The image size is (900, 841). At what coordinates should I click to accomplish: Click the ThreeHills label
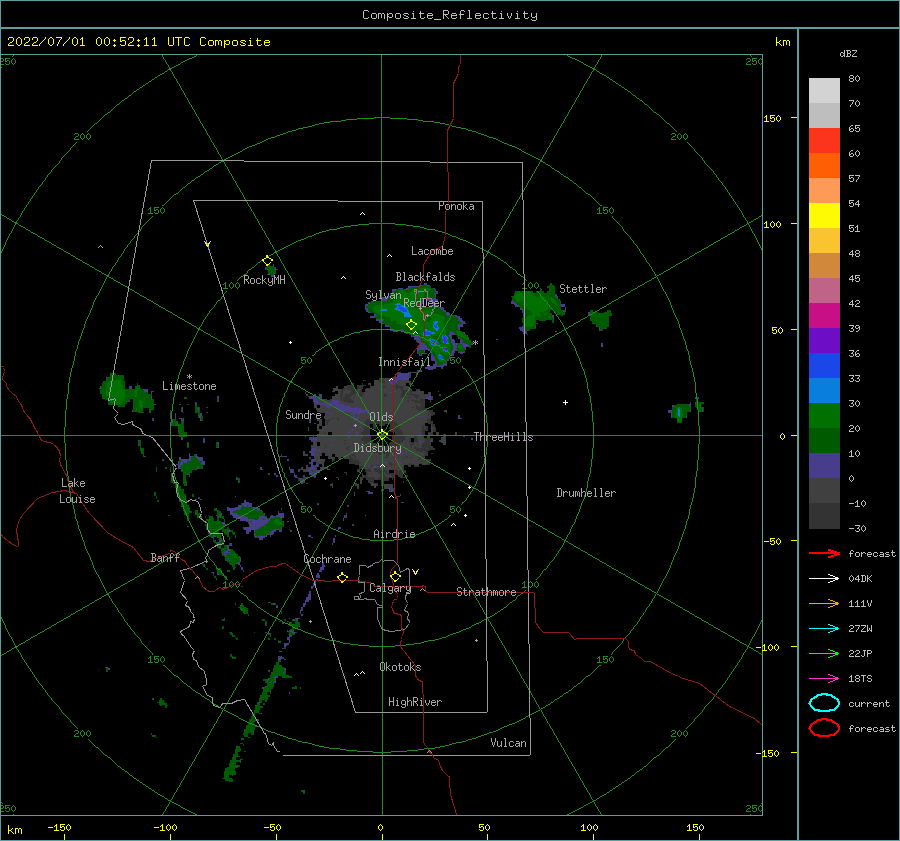coord(503,437)
